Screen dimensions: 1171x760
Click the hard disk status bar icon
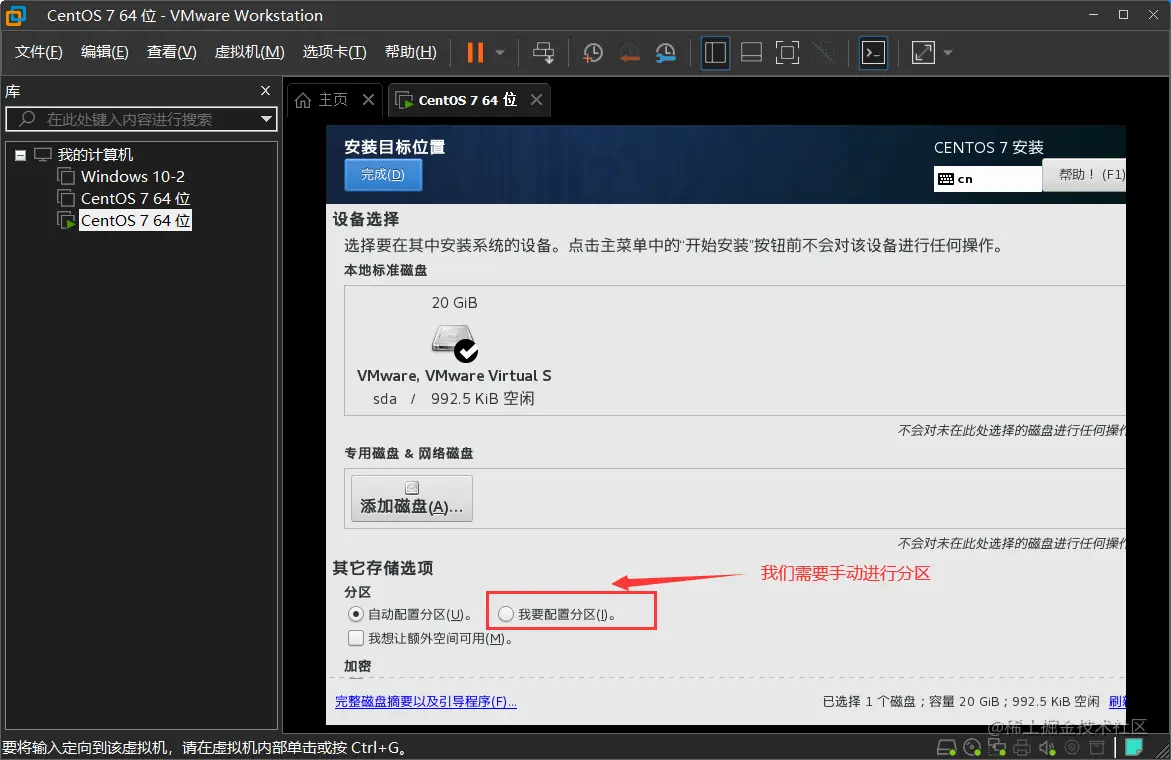946,747
